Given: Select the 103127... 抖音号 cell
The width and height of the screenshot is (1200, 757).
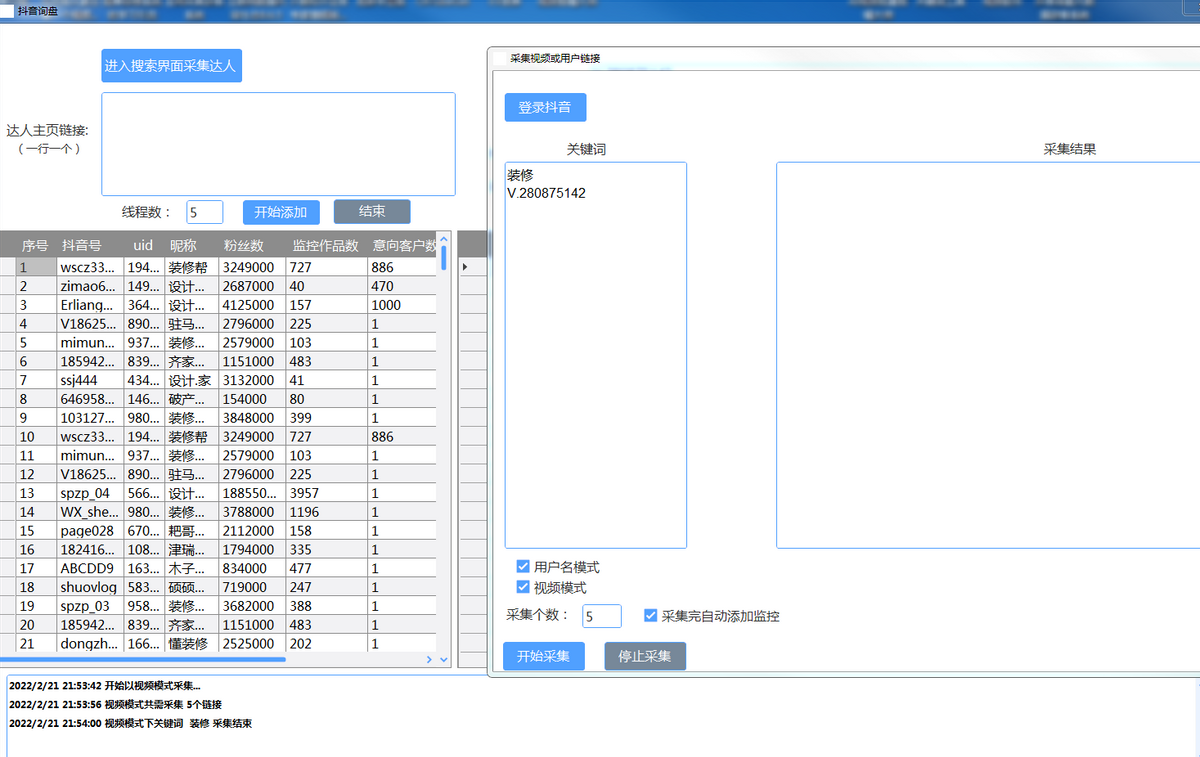Looking at the screenshot, I should (x=90, y=418).
